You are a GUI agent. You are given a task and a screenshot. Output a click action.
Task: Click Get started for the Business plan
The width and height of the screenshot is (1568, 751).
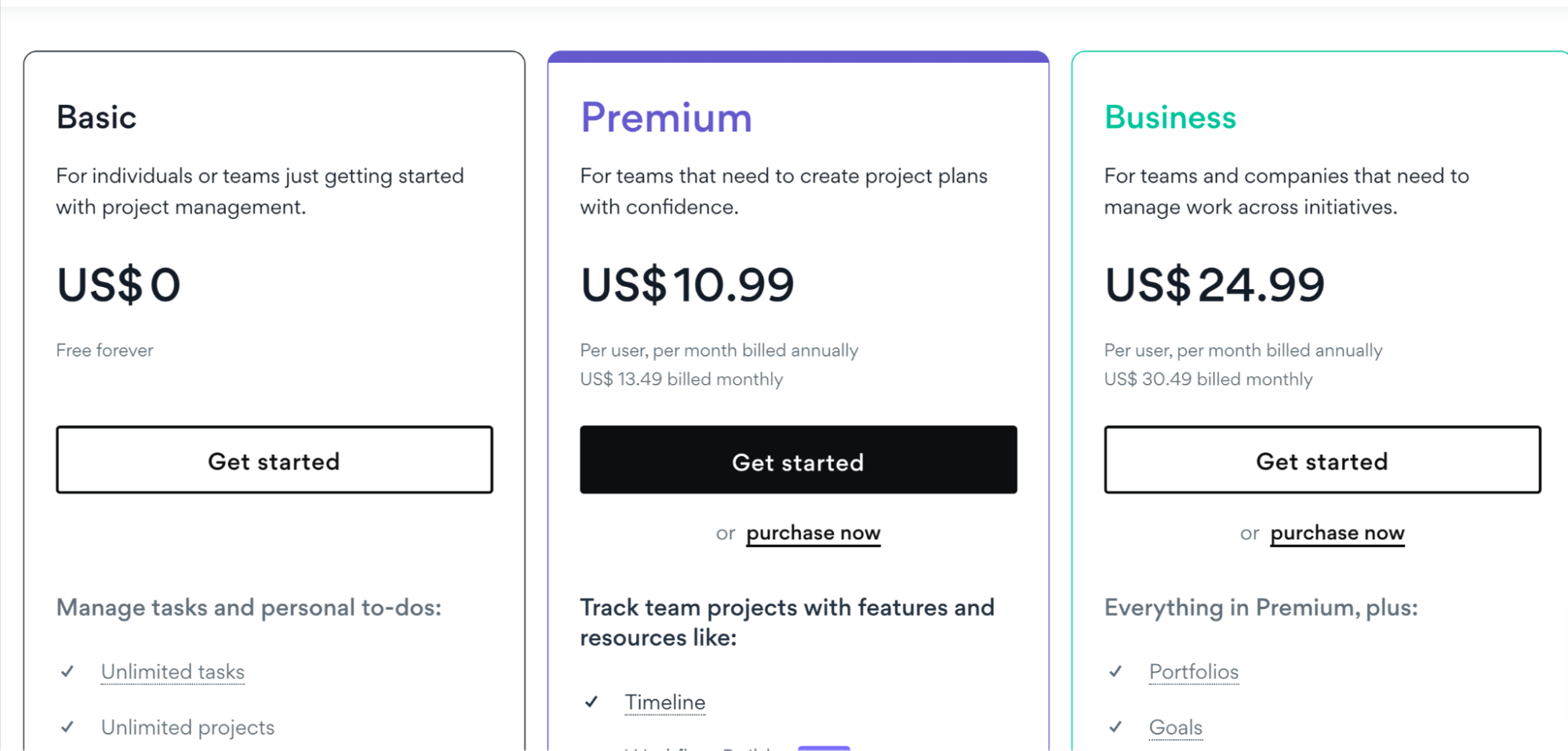click(1322, 461)
